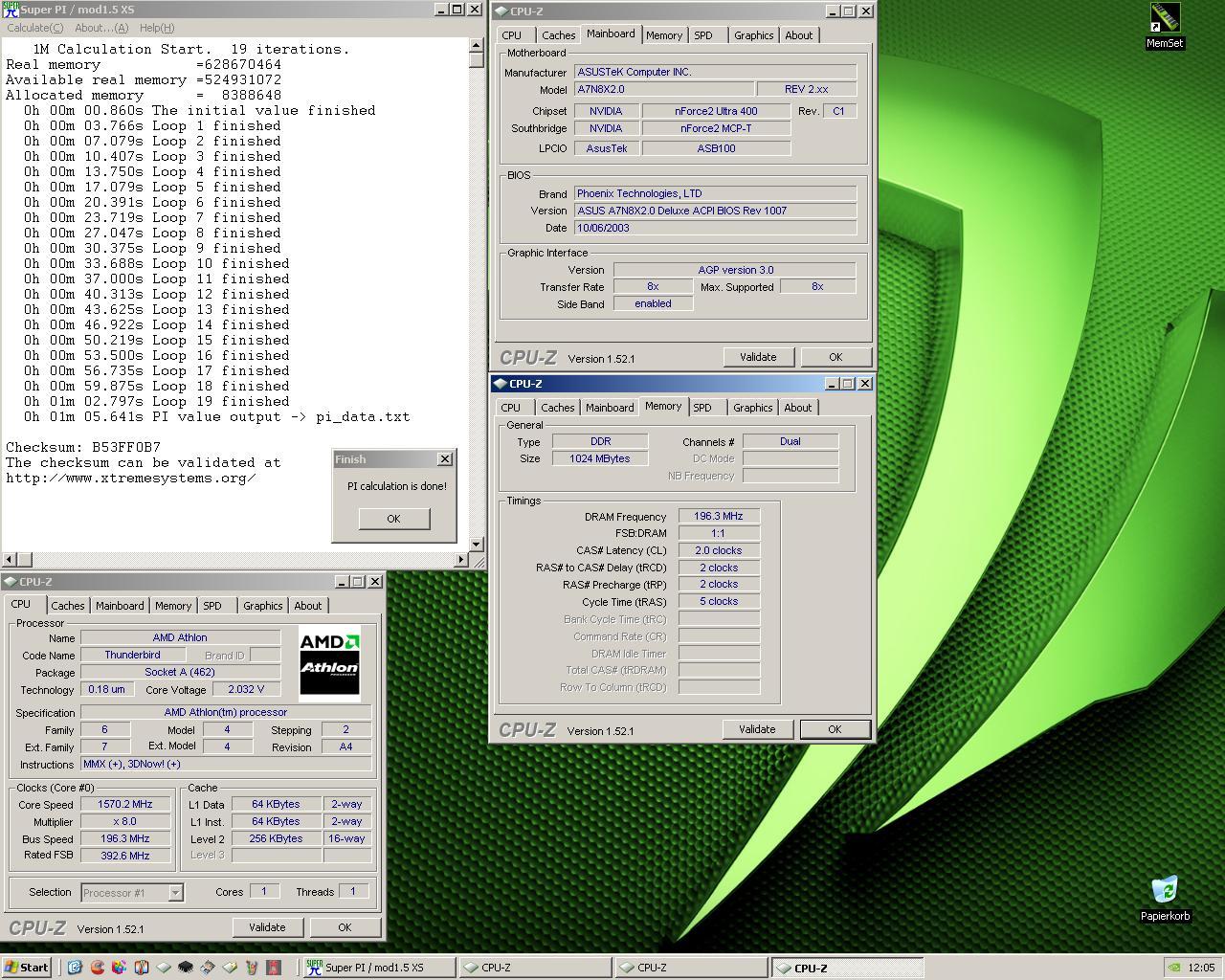Open the Memory tab in the bottom-left CPU-Z window
The width and height of the screenshot is (1225, 980).
tap(173, 606)
